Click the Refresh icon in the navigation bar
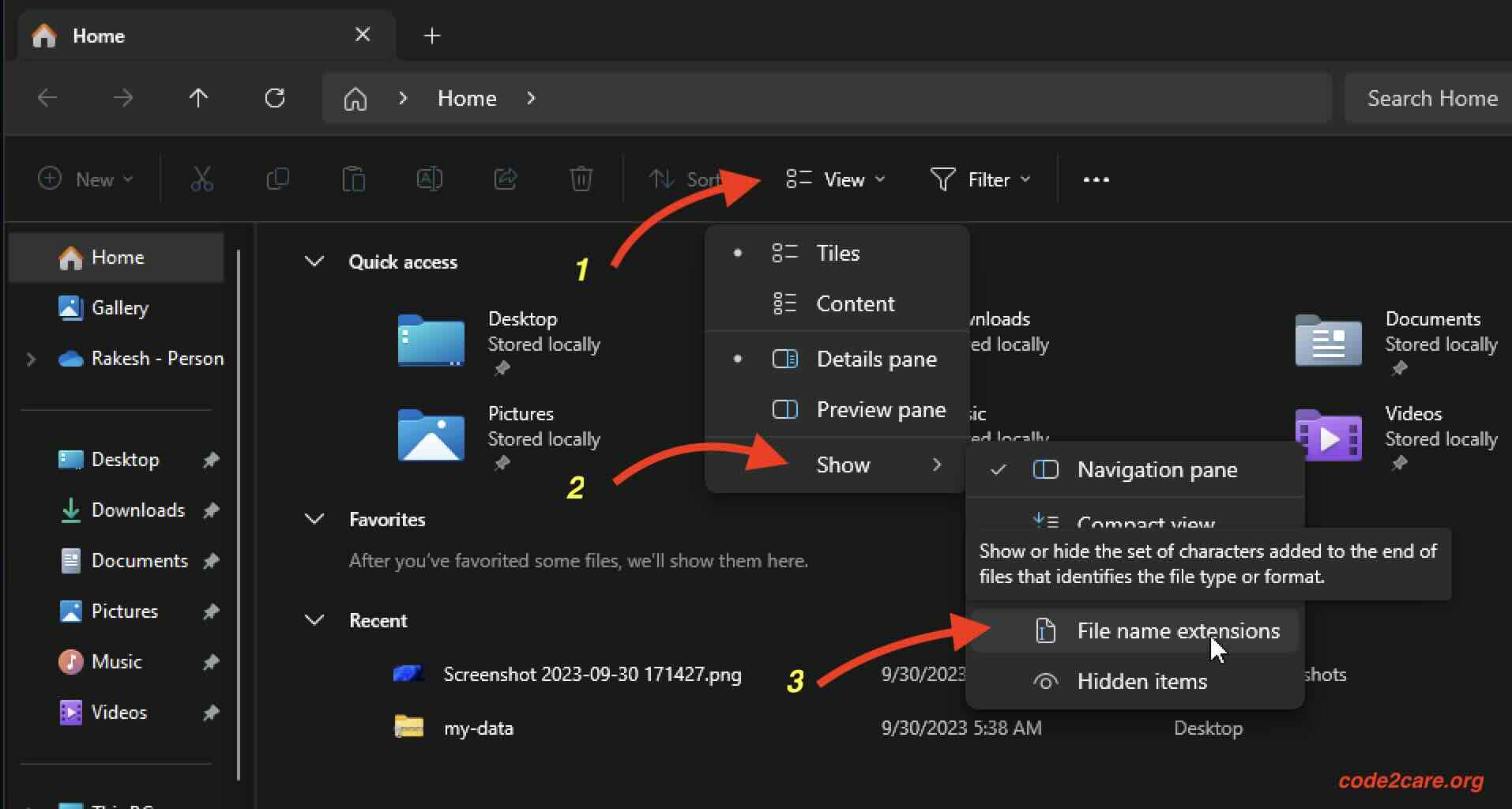This screenshot has height=809, width=1512. coord(274,98)
